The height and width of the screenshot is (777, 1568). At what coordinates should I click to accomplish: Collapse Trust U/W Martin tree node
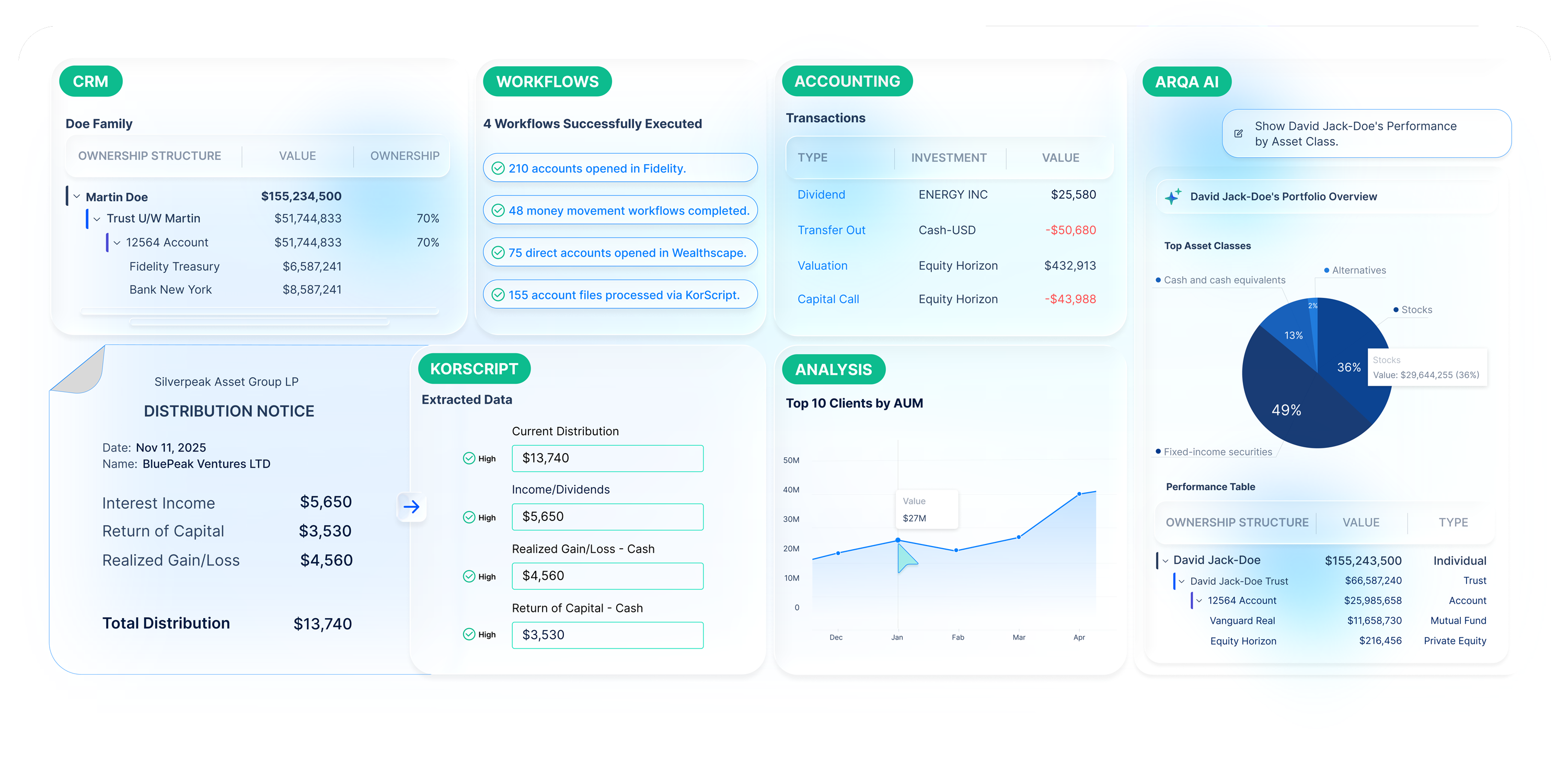[97, 219]
